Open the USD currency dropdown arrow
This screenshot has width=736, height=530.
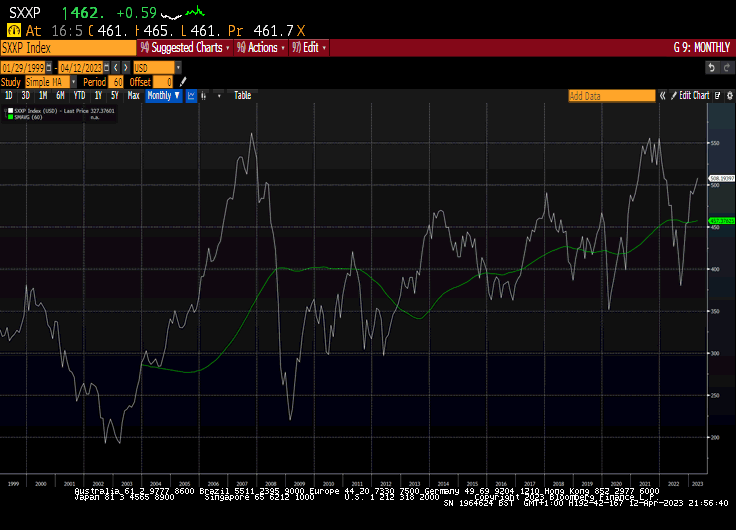pyautogui.click(x=178, y=68)
